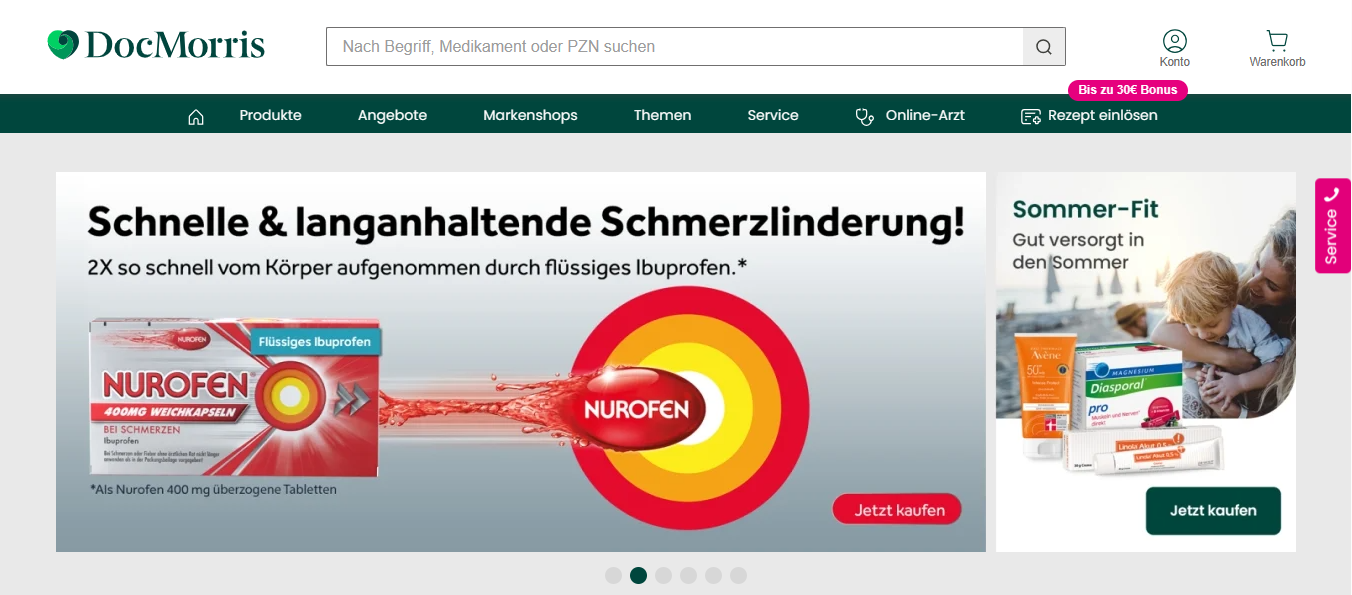This screenshot has width=1352, height=595.
Task: Open the Angebote menu item
Action: click(x=392, y=115)
